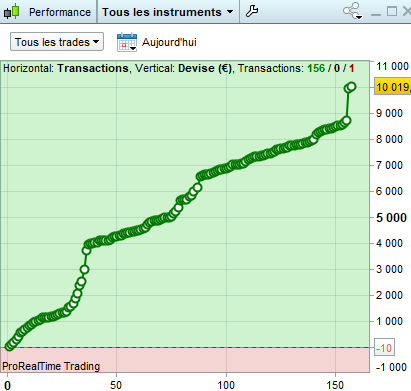Open 'Tous les instruments' dropdown
411x391 pixels.
pos(168,12)
